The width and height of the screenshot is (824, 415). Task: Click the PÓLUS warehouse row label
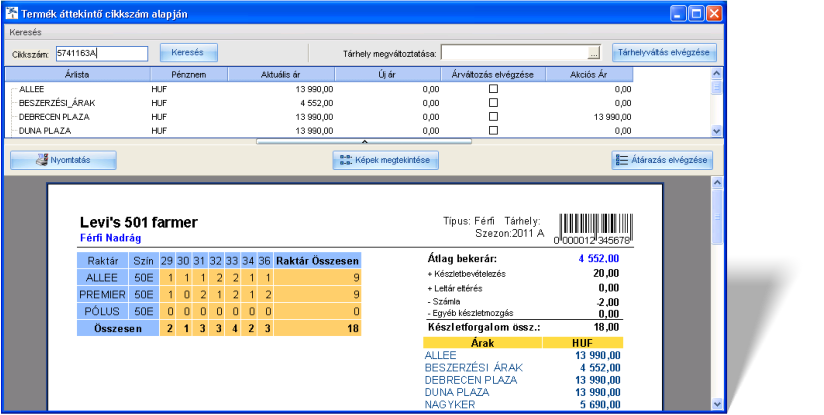click(102, 312)
